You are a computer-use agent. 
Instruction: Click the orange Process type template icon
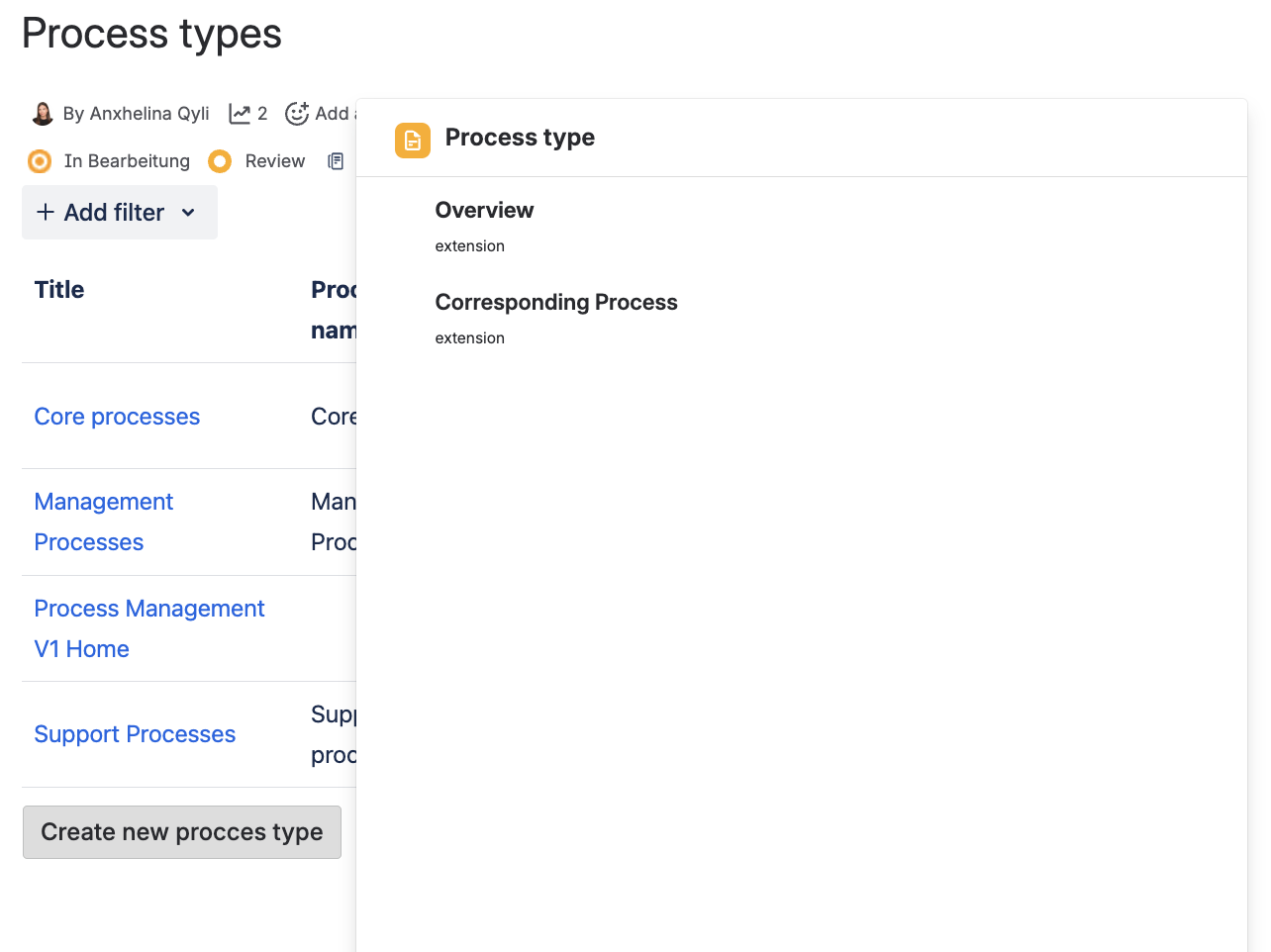413,141
